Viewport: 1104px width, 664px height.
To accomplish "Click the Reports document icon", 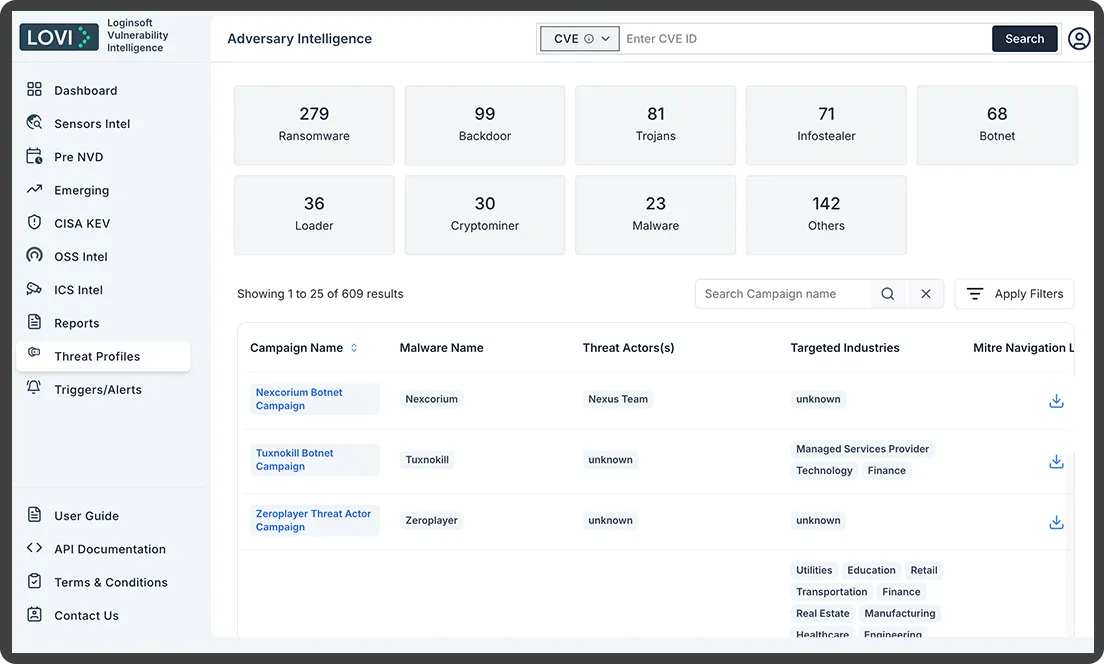I will pos(34,322).
